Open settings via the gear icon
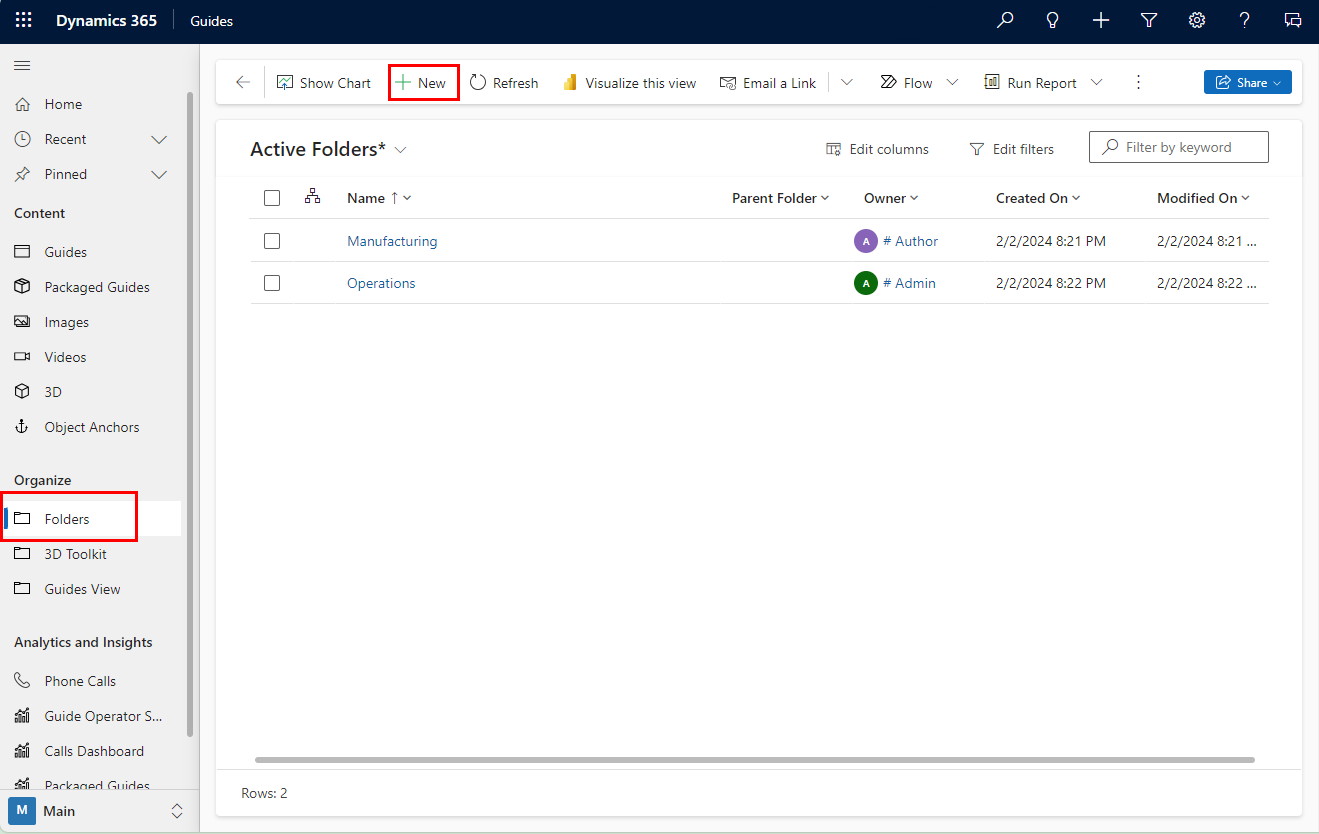This screenshot has height=834, width=1319. pos(1197,20)
